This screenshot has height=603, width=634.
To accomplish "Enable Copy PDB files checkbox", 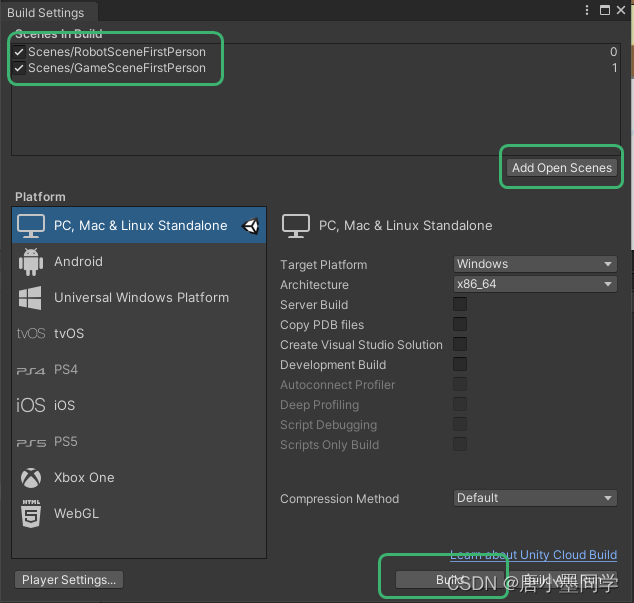I will [460, 324].
